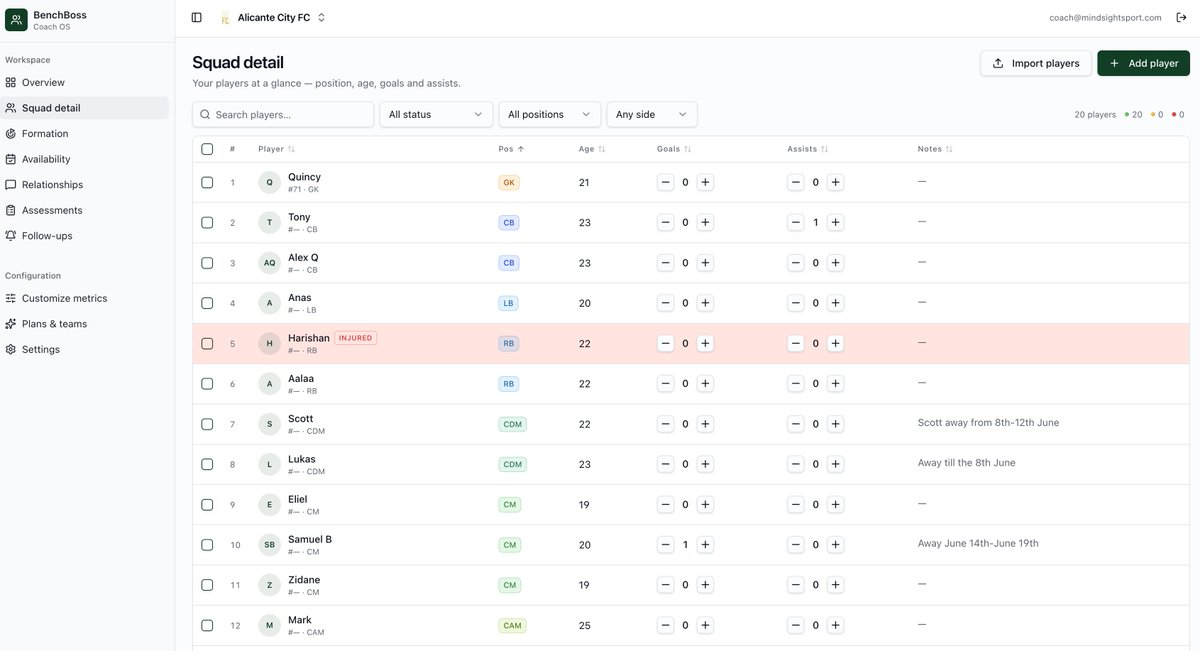Focus the Search players field
This screenshot has width=1200, height=651.
(283, 114)
